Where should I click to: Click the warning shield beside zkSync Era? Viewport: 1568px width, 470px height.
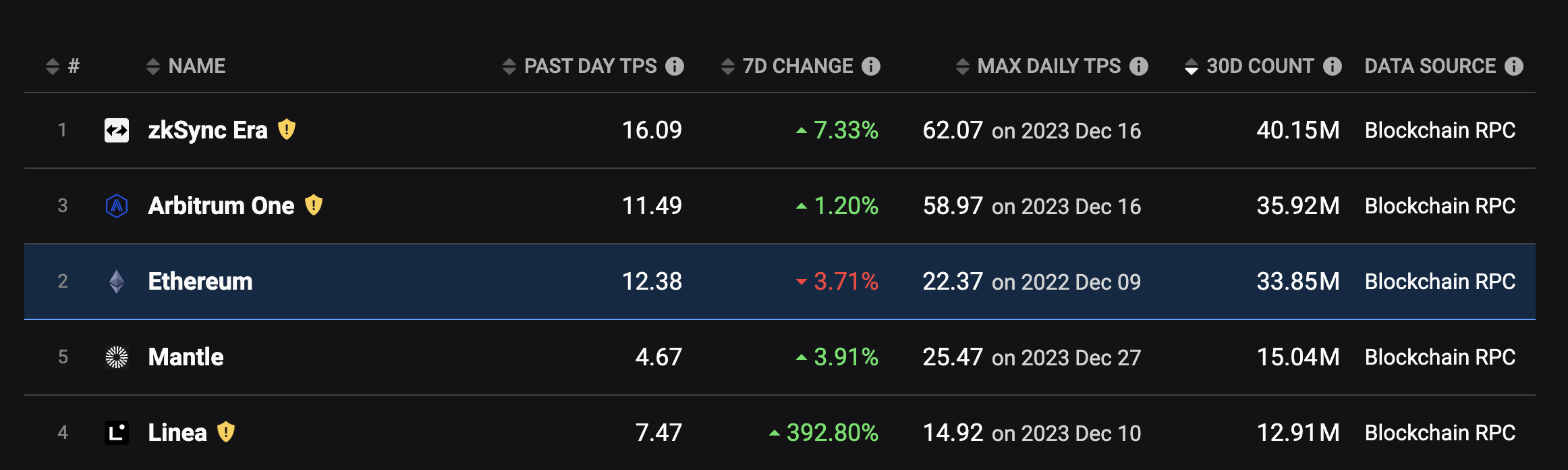[287, 129]
